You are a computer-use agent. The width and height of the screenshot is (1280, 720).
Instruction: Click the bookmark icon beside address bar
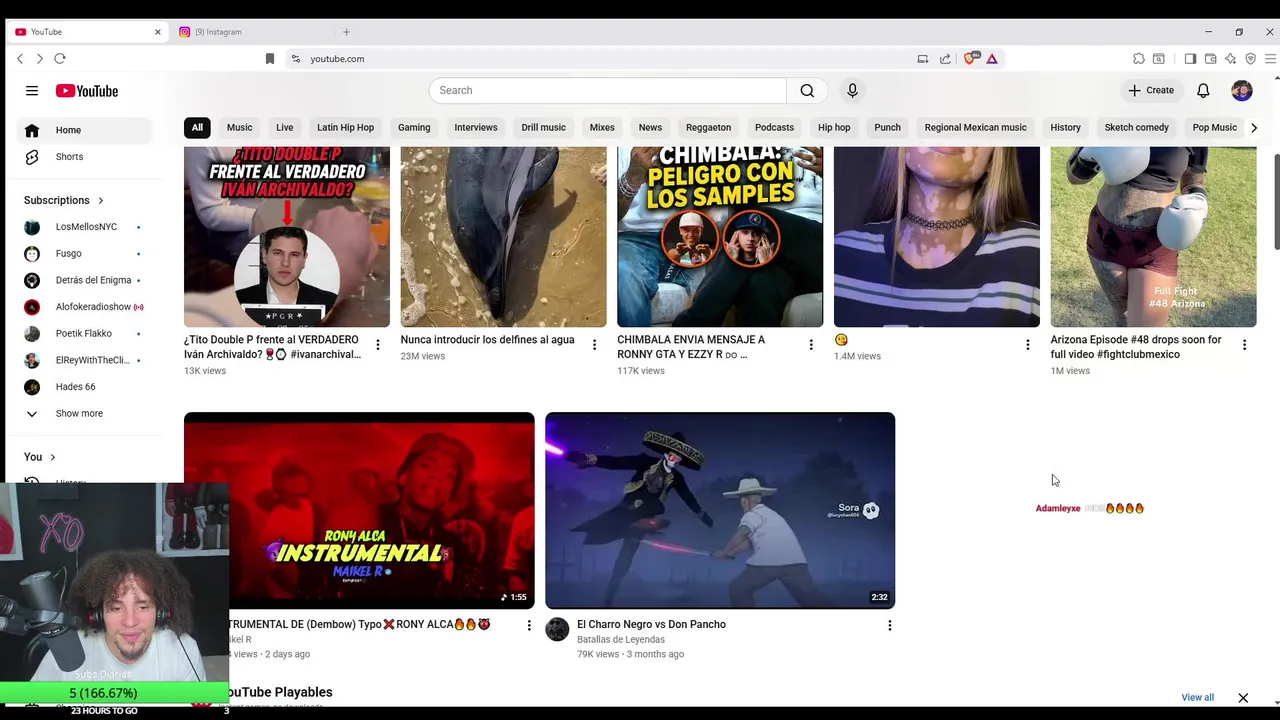[x=270, y=59]
